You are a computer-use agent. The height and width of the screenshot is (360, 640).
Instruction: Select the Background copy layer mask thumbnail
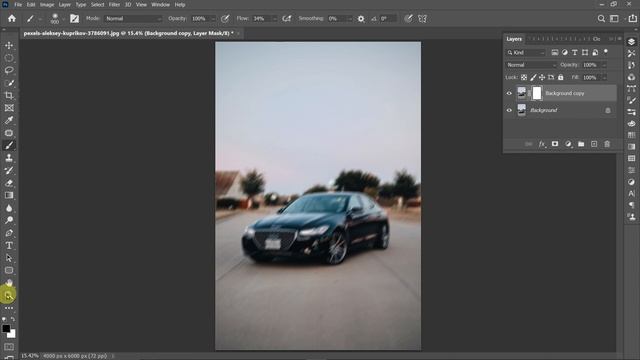click(x=537, y=93)
